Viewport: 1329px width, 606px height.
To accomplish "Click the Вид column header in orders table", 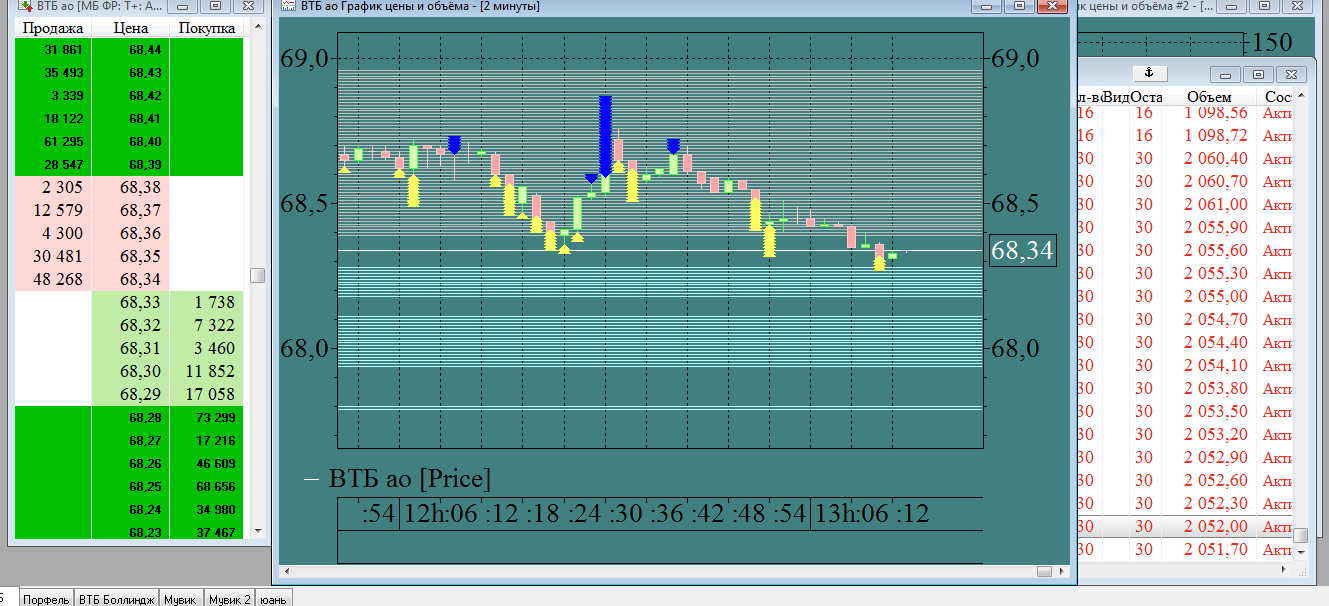I will point(1117,97).
